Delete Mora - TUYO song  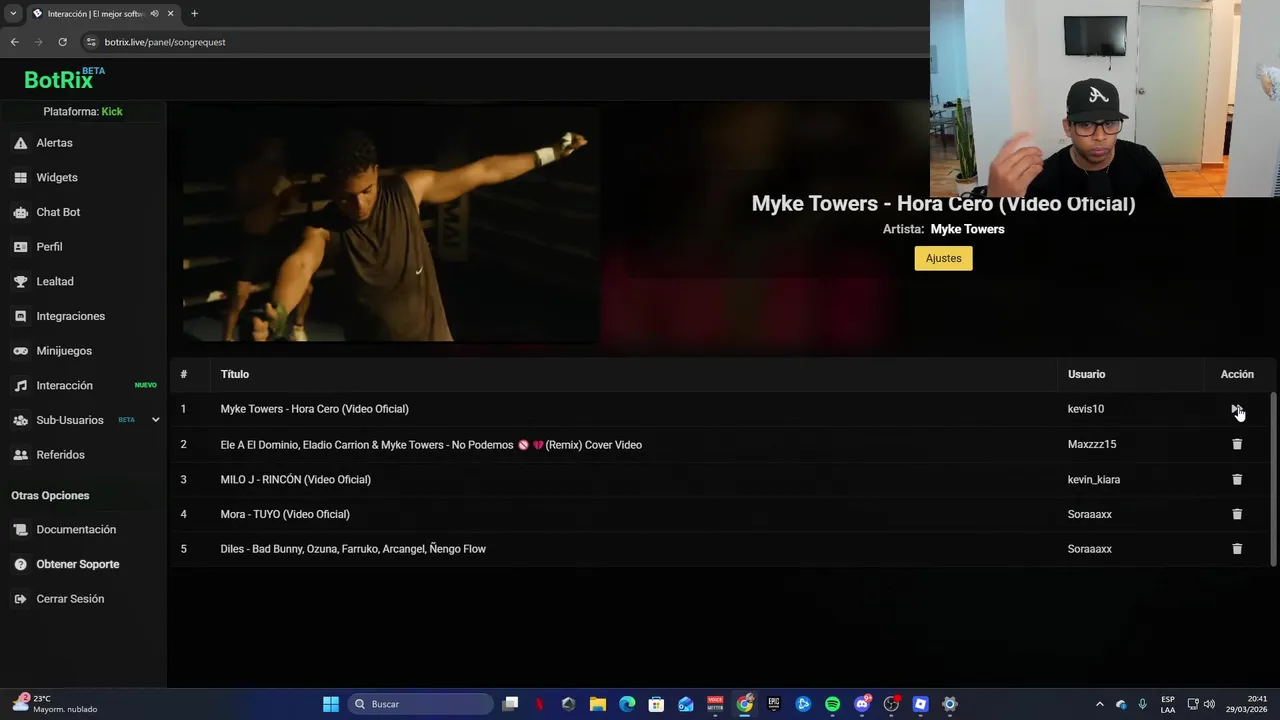[1237, 514]
